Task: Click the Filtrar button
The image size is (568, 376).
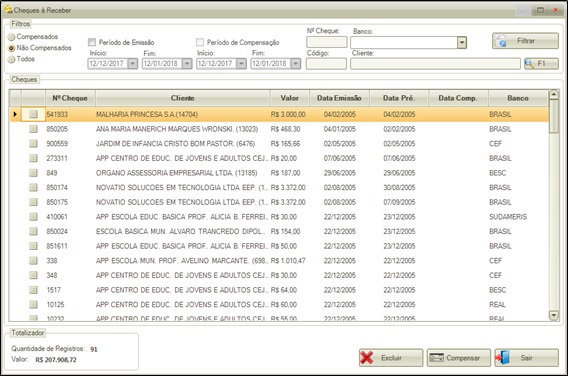Action: pyautogui.click(x=525, y=41)
